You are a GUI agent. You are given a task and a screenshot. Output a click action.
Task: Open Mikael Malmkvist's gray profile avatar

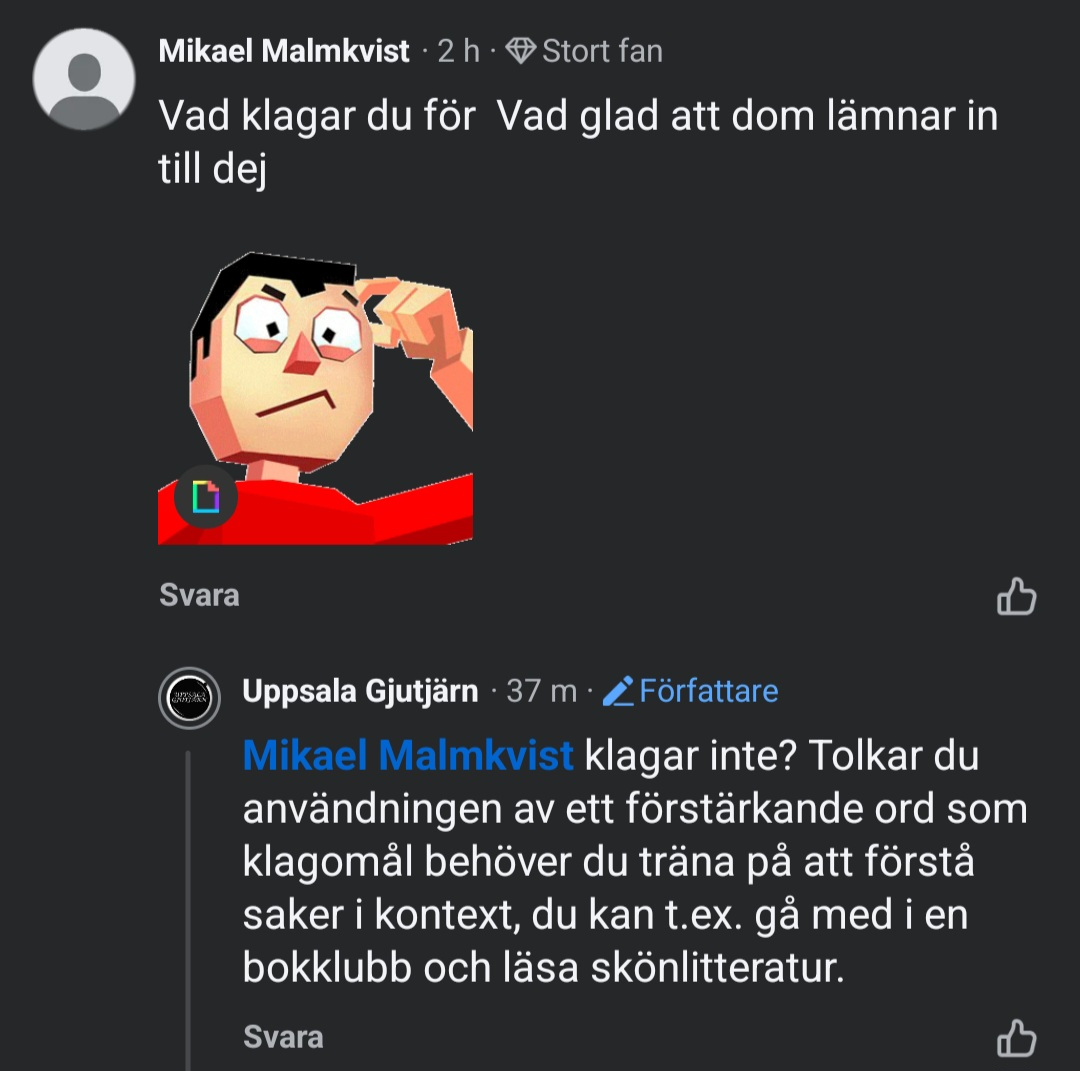(84, 79)
